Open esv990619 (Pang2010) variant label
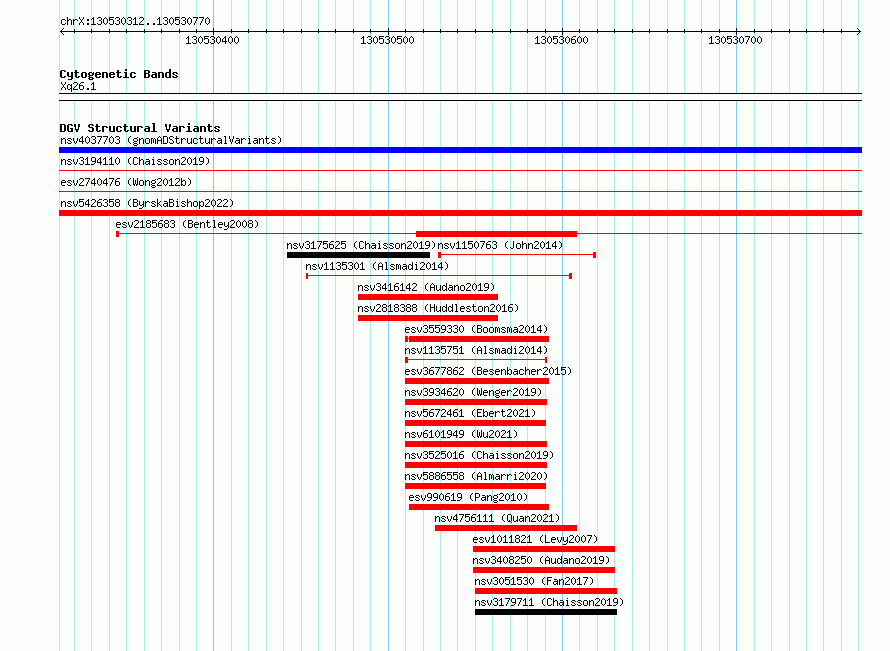 pos(468,497)
